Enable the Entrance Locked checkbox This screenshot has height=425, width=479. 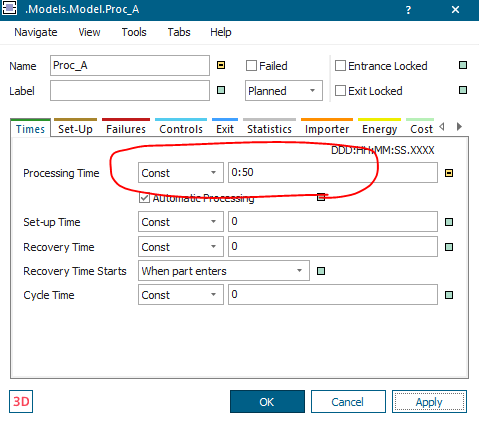tap(340, 66)
